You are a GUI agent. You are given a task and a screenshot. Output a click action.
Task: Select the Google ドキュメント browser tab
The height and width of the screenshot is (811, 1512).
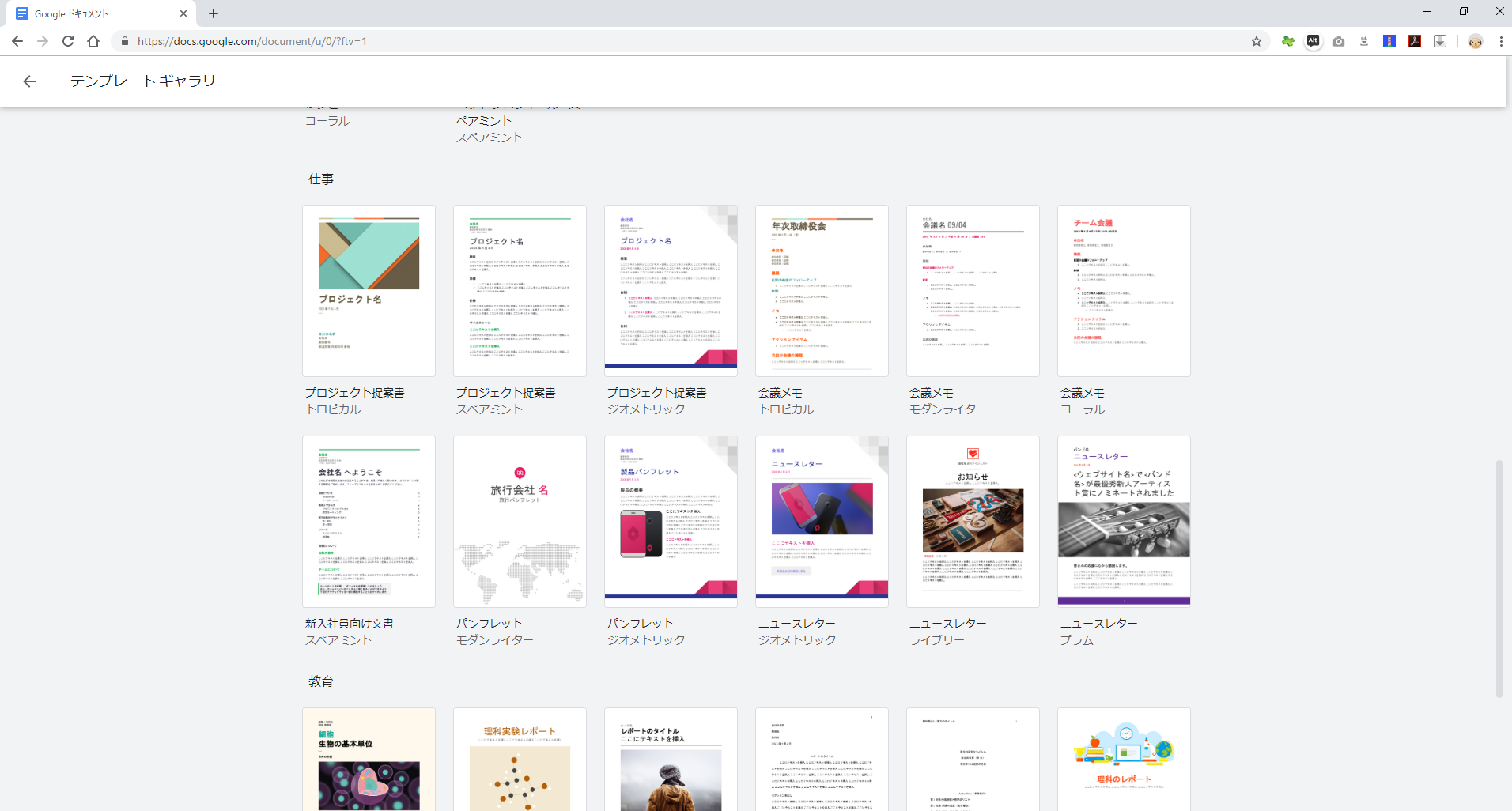click(101, 13)
